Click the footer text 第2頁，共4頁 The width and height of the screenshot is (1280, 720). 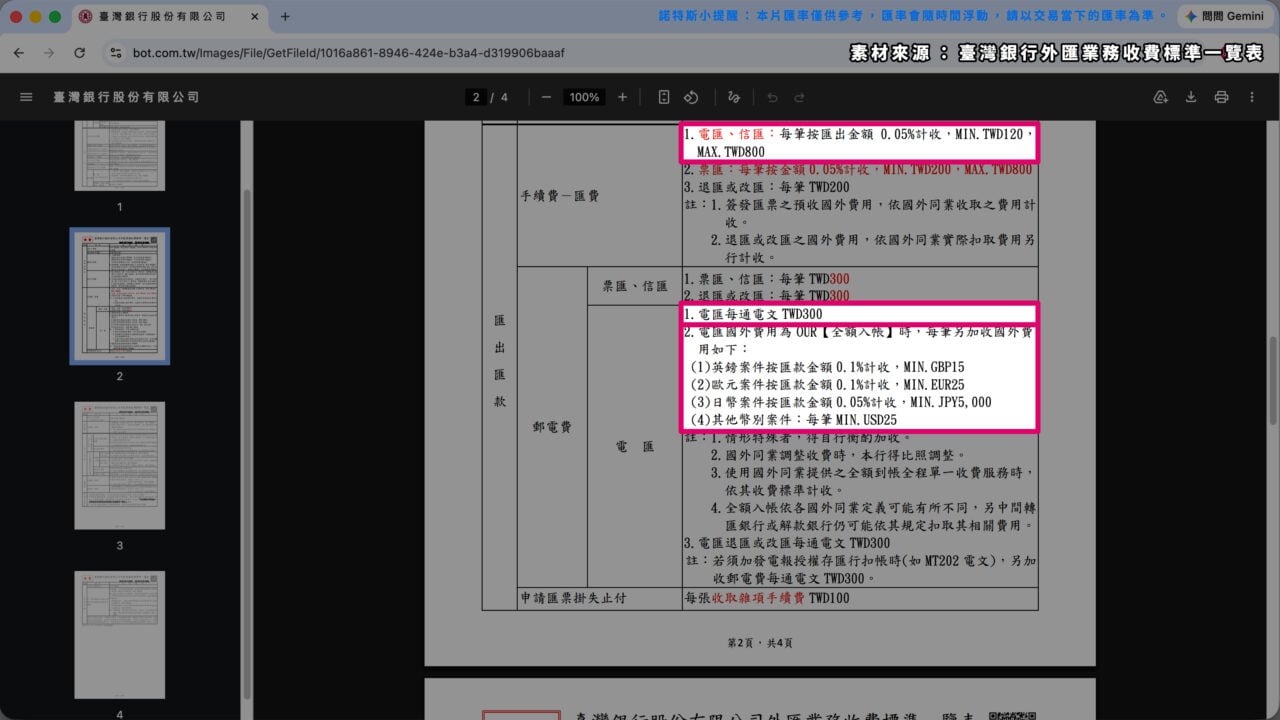(760, 642)
